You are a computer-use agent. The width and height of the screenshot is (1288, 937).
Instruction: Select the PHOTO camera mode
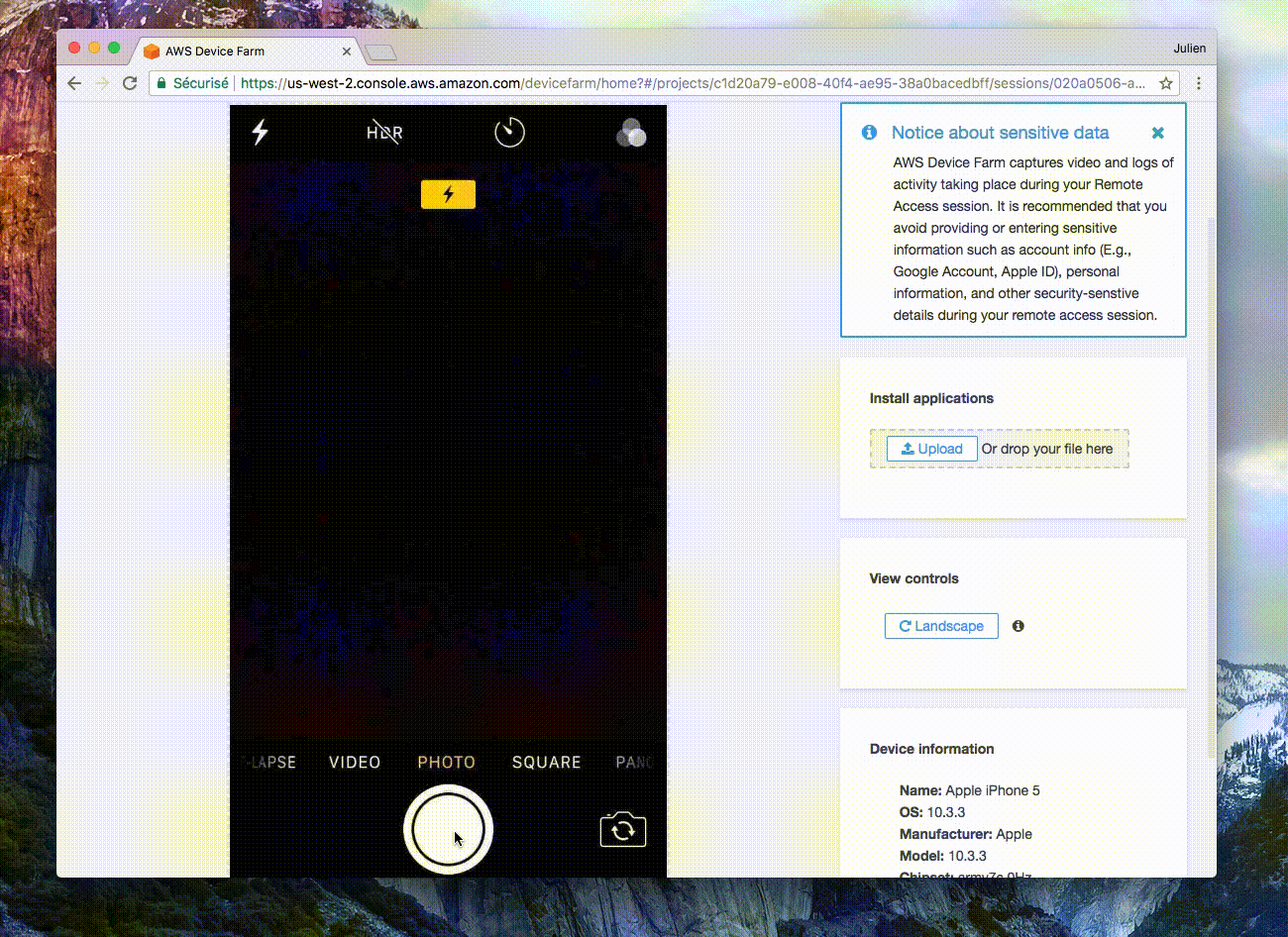pyautogui.click(x=446, y=762)
